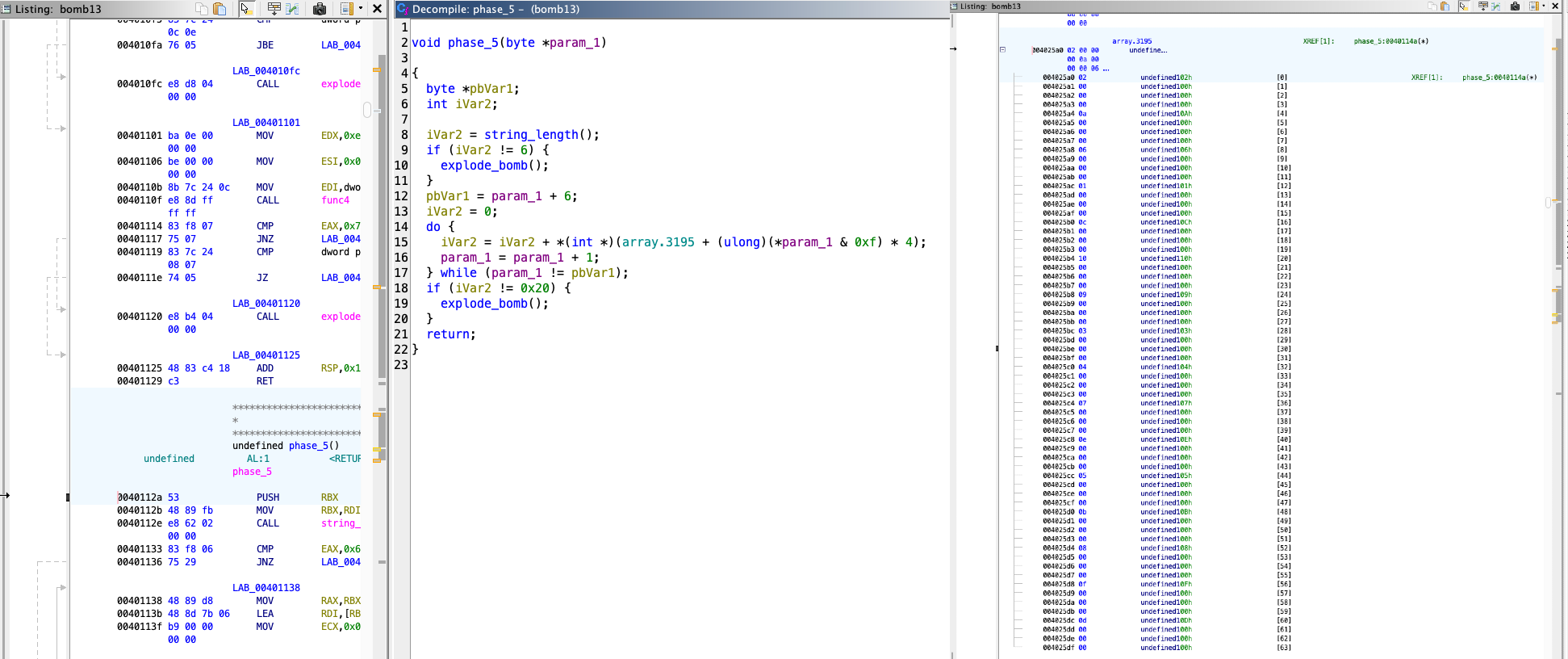Viewport: 1568px width, 659px height.
Task: Select the left Listing: bomb13 title
Action: tap(58, 9)
